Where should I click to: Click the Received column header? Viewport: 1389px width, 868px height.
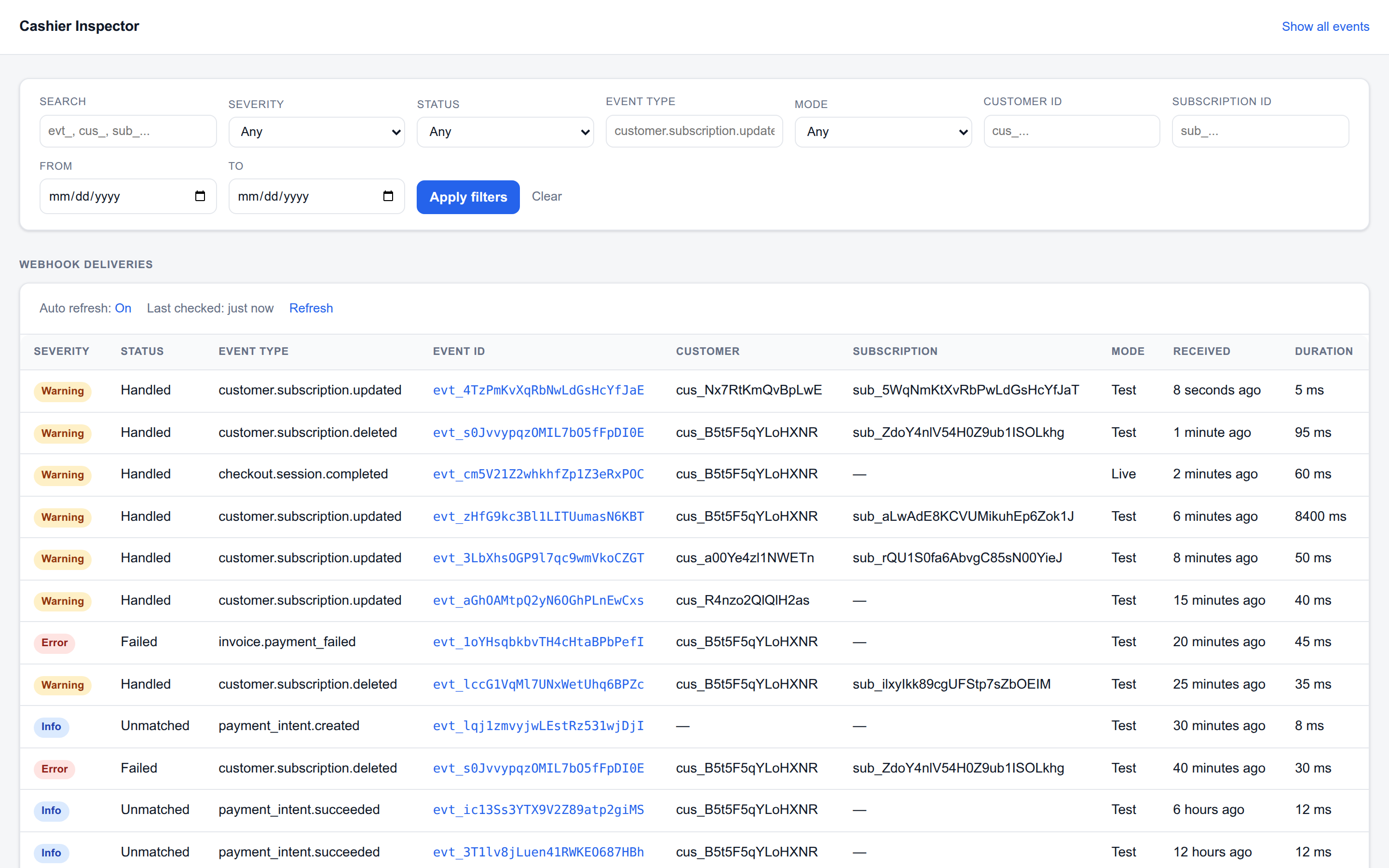[x=1201, y=352]
